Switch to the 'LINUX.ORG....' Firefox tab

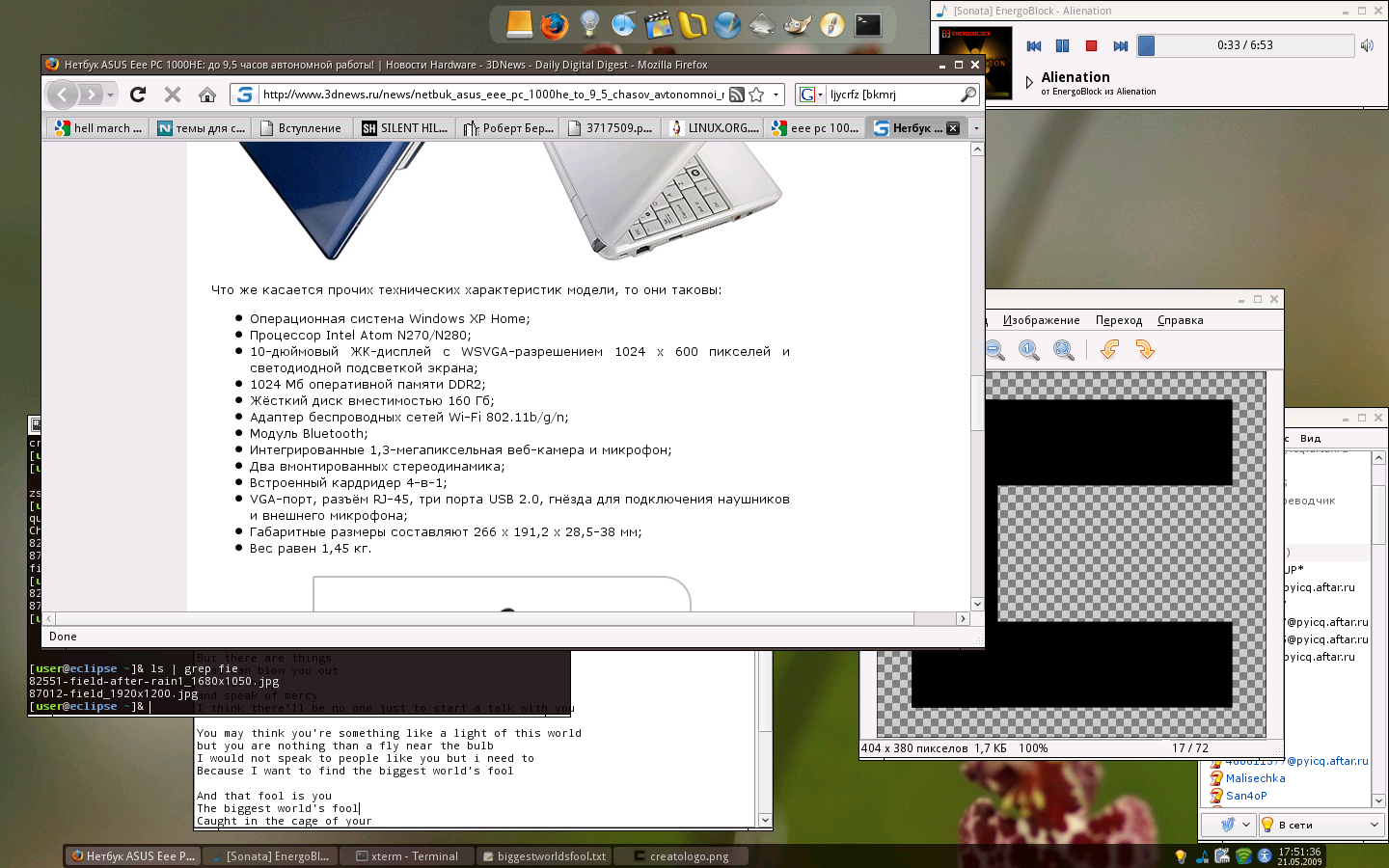713,127
